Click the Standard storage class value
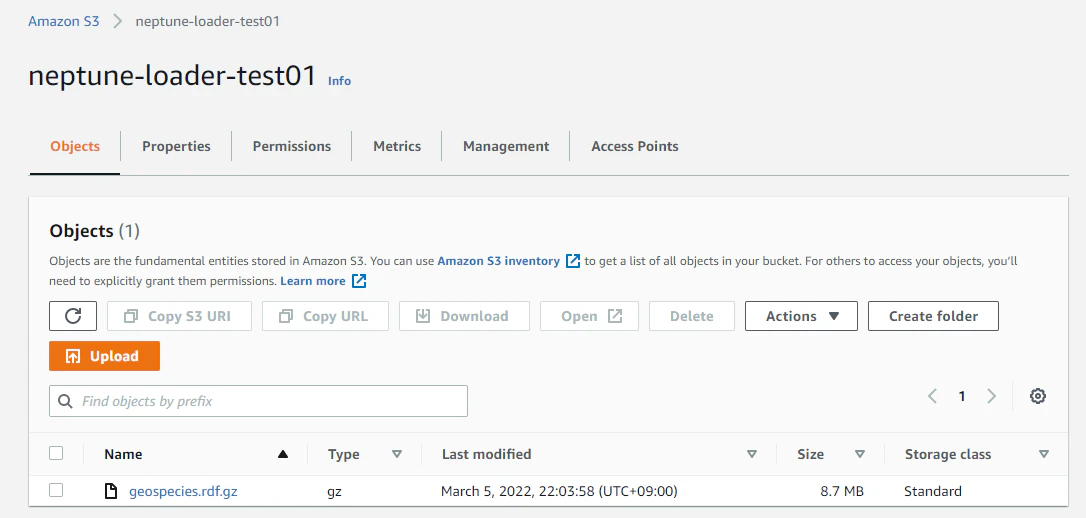1086x518 pixels. pyautogui.click(x=933, y=492)
